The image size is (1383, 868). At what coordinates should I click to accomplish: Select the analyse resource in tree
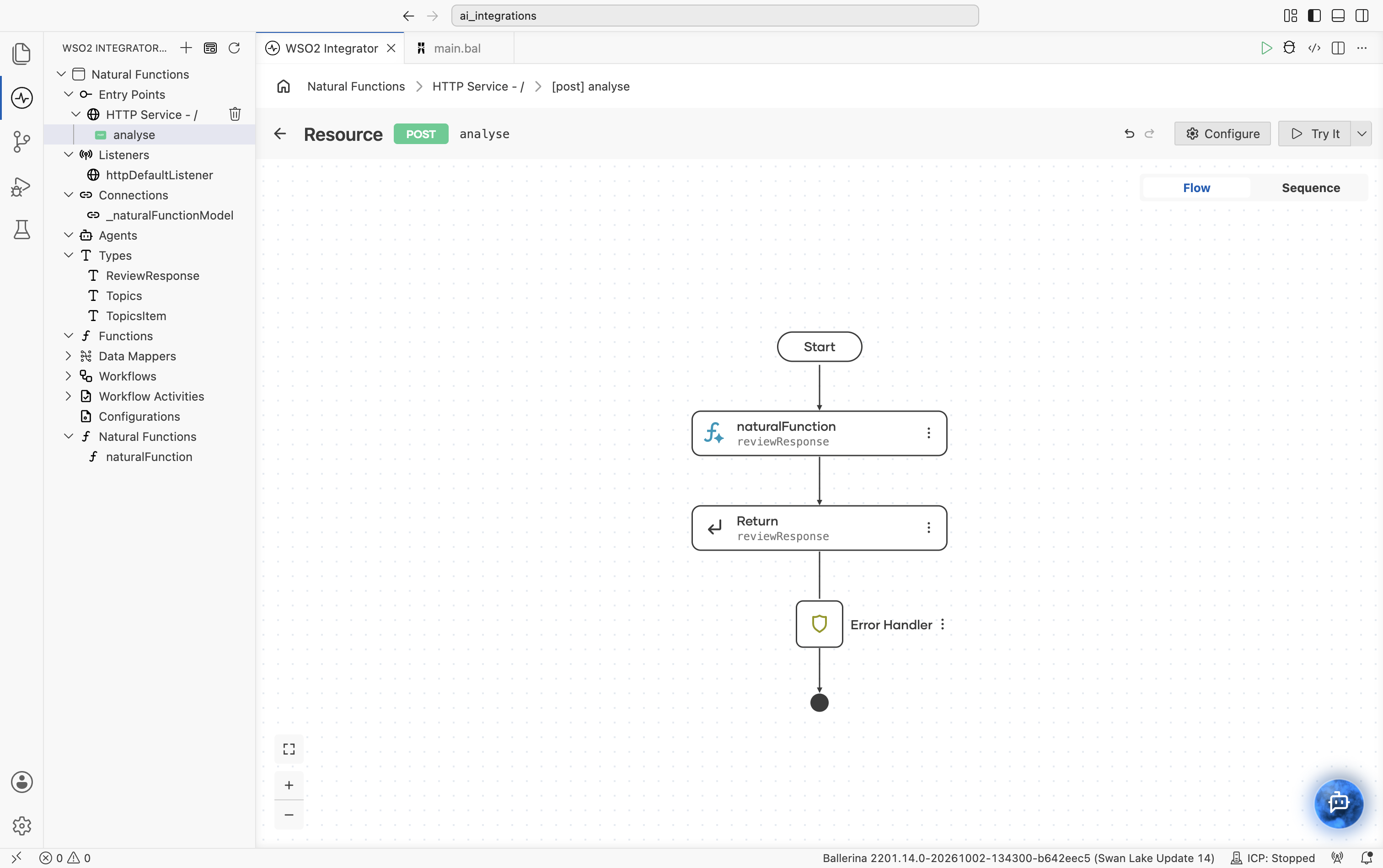point(149,134)
